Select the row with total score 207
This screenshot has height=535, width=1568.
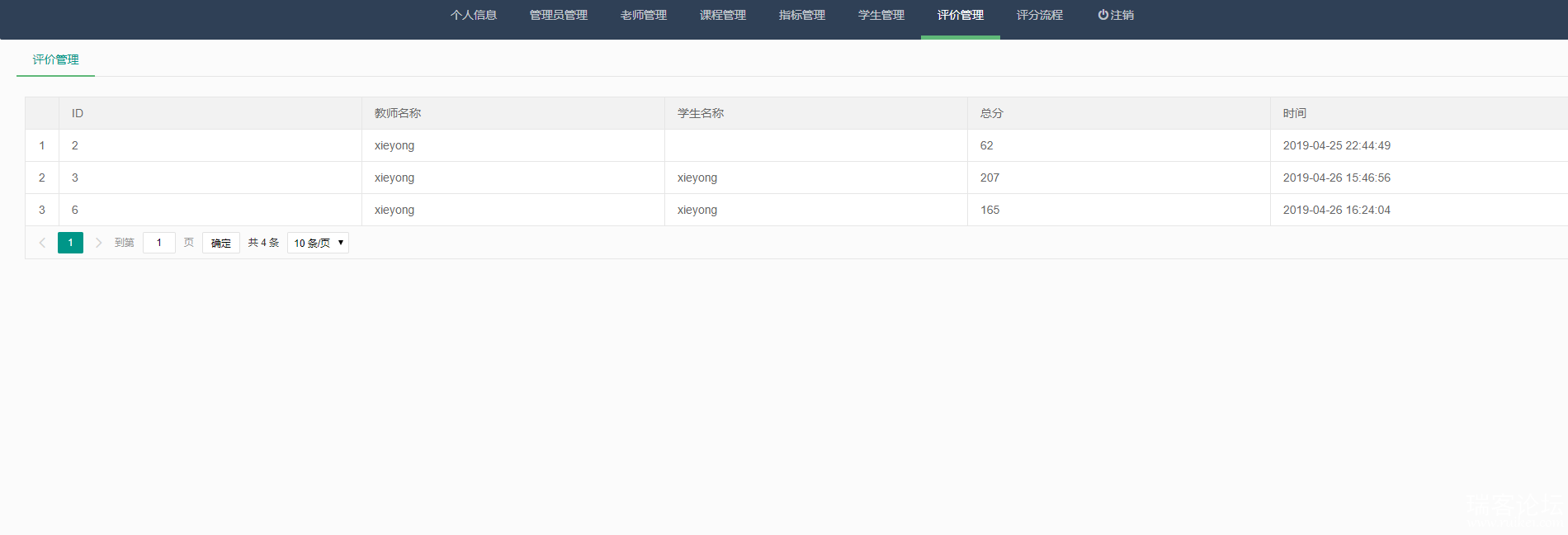[989, 178]
